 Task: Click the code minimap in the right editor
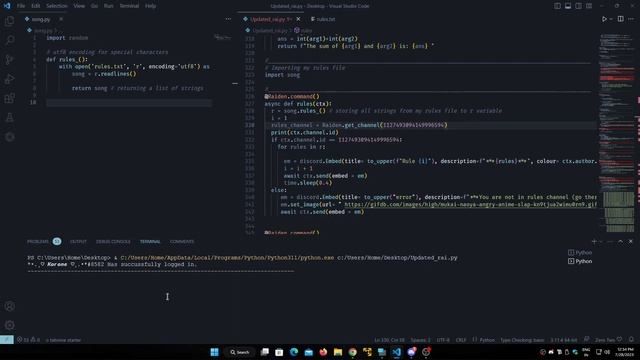618,133
